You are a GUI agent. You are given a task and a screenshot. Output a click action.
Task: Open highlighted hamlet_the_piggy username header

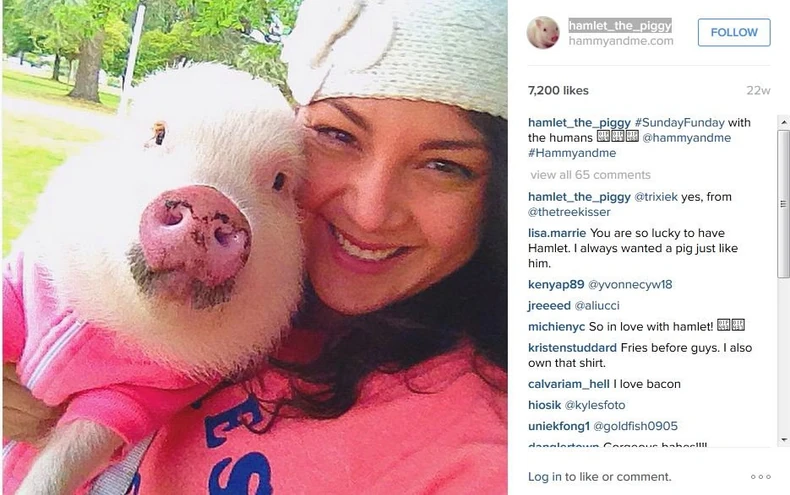620,25
